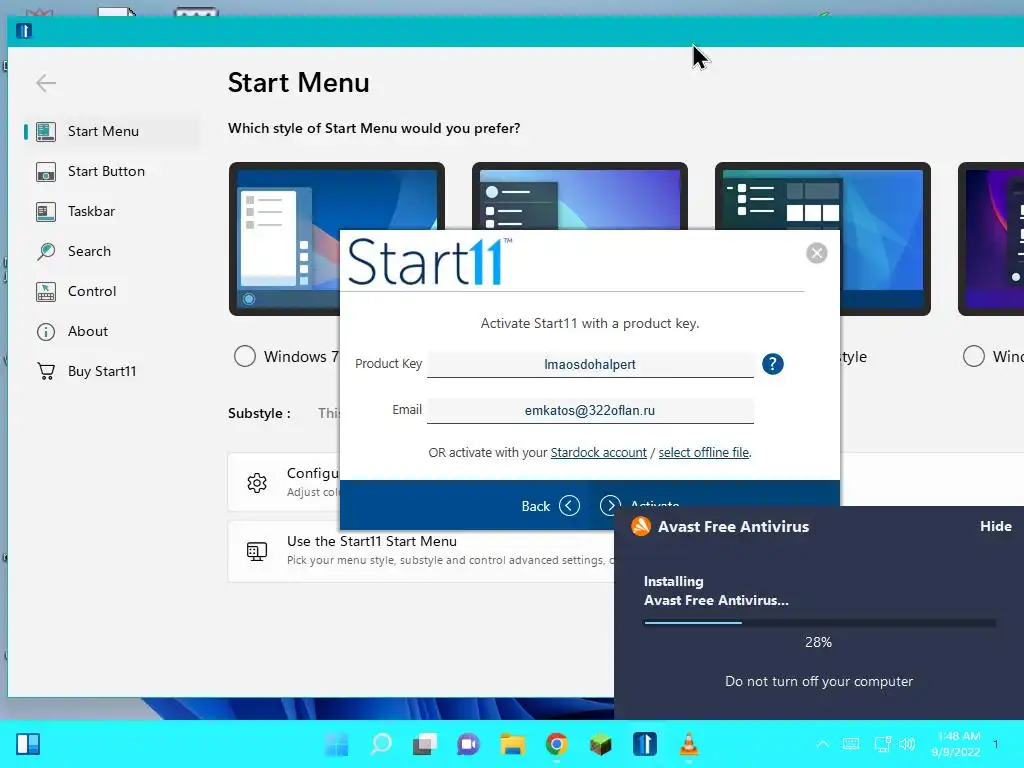Close the Start11 activation dialog
1024x768 pixels.
pos(816,253)
